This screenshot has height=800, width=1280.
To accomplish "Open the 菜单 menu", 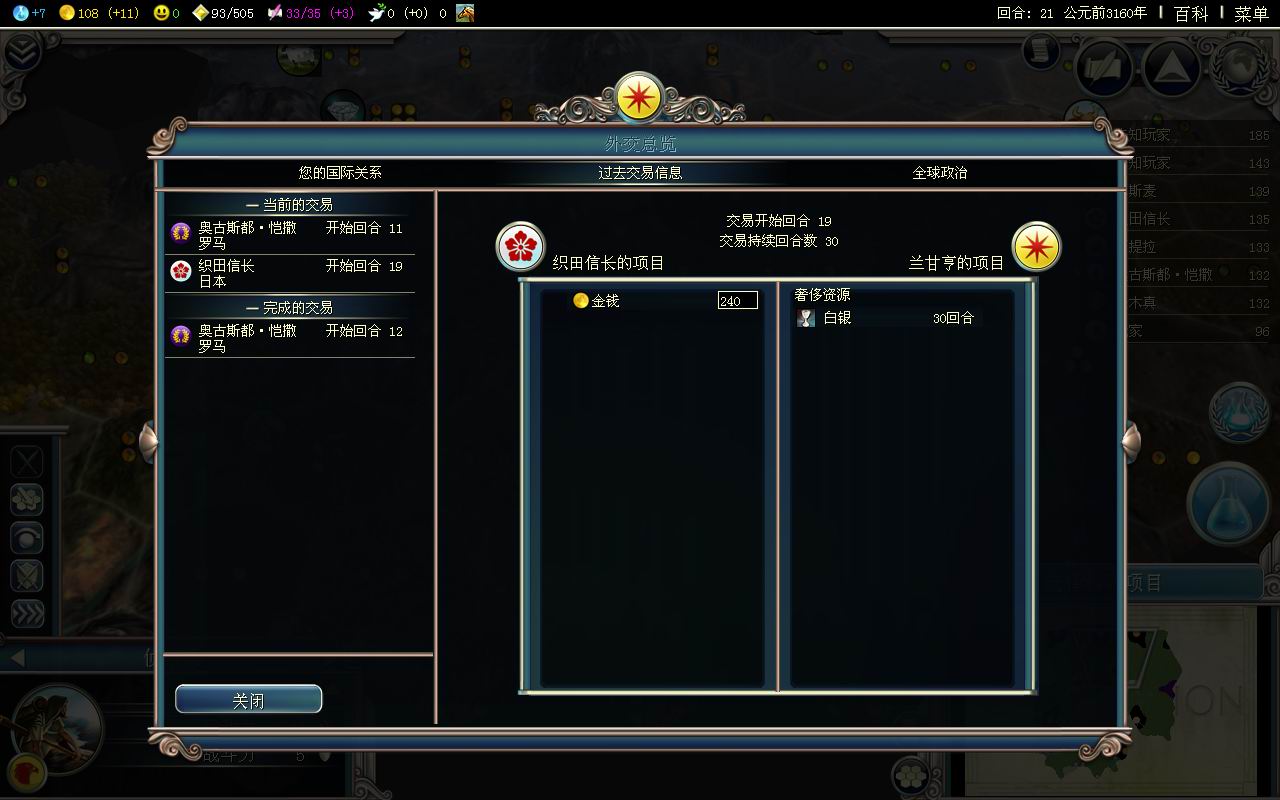I will pos(1251,14).
